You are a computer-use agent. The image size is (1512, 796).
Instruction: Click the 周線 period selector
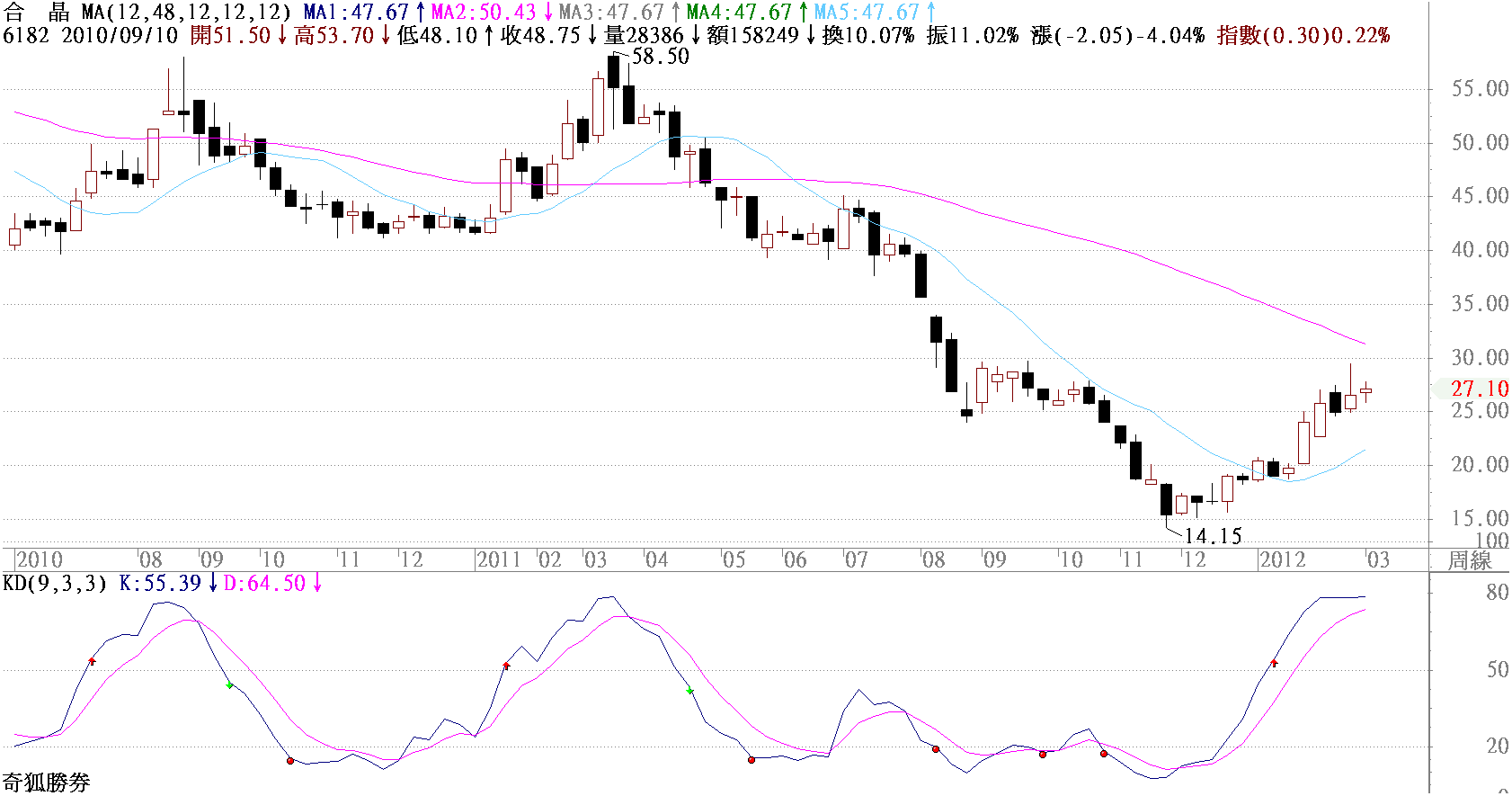point(1470,560)
